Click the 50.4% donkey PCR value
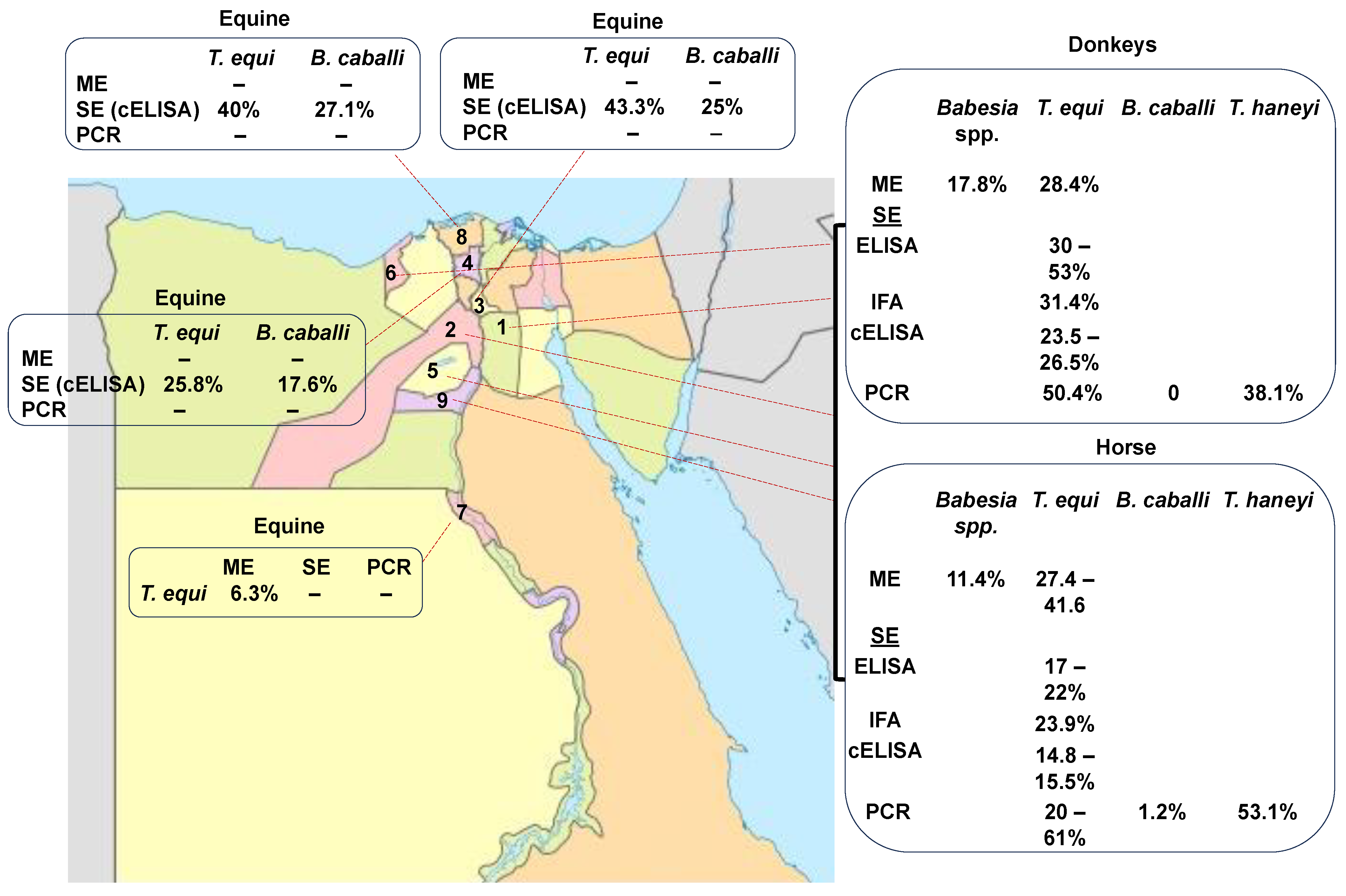 pos(1072,393)
